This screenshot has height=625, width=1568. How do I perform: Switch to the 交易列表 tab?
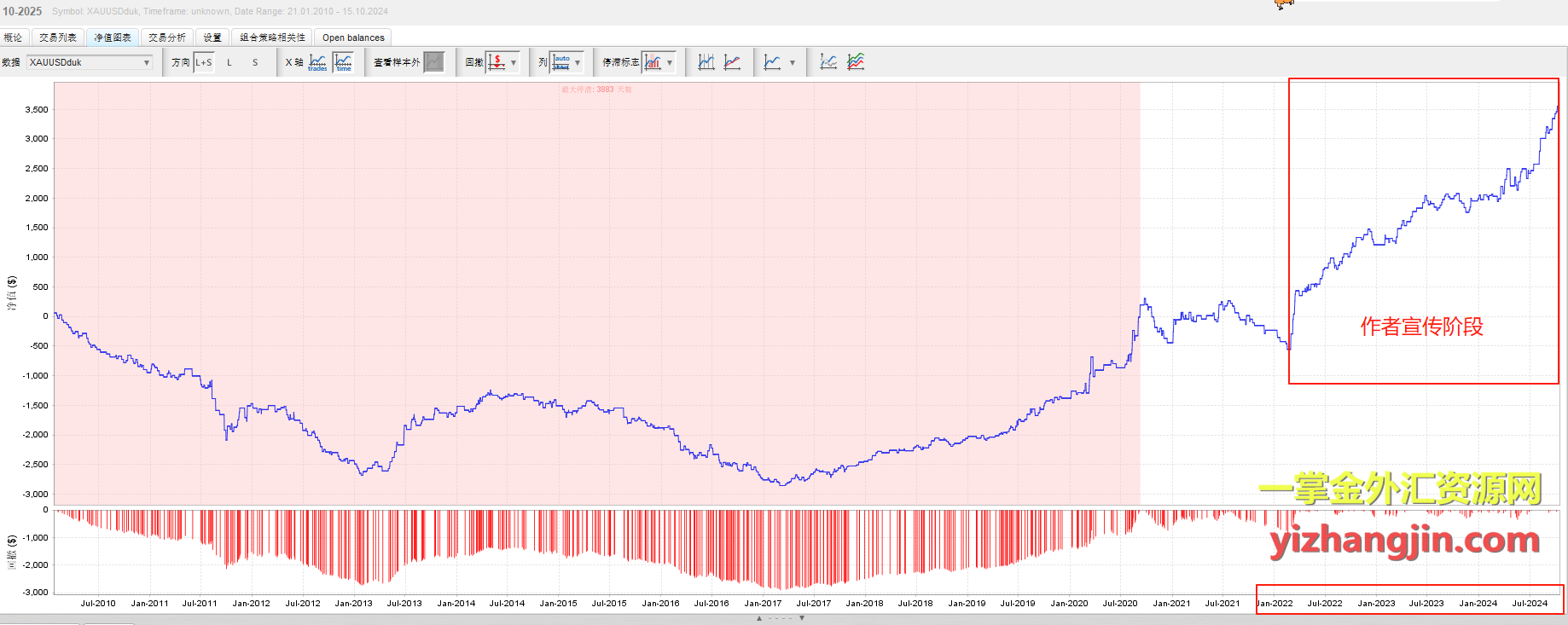[58, 38]
